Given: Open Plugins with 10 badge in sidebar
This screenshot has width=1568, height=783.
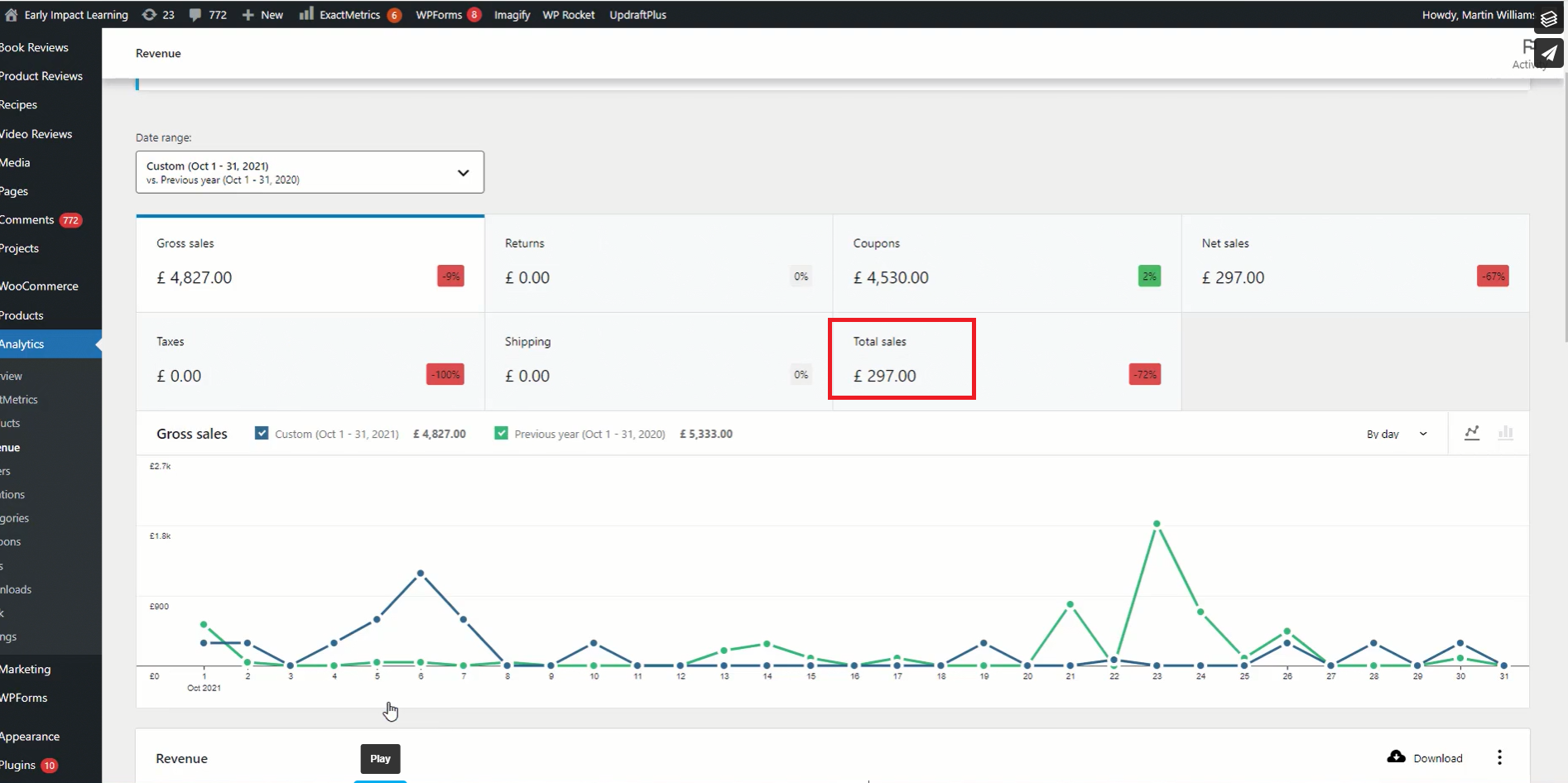Looking at the screenshot, I should 29,765.
